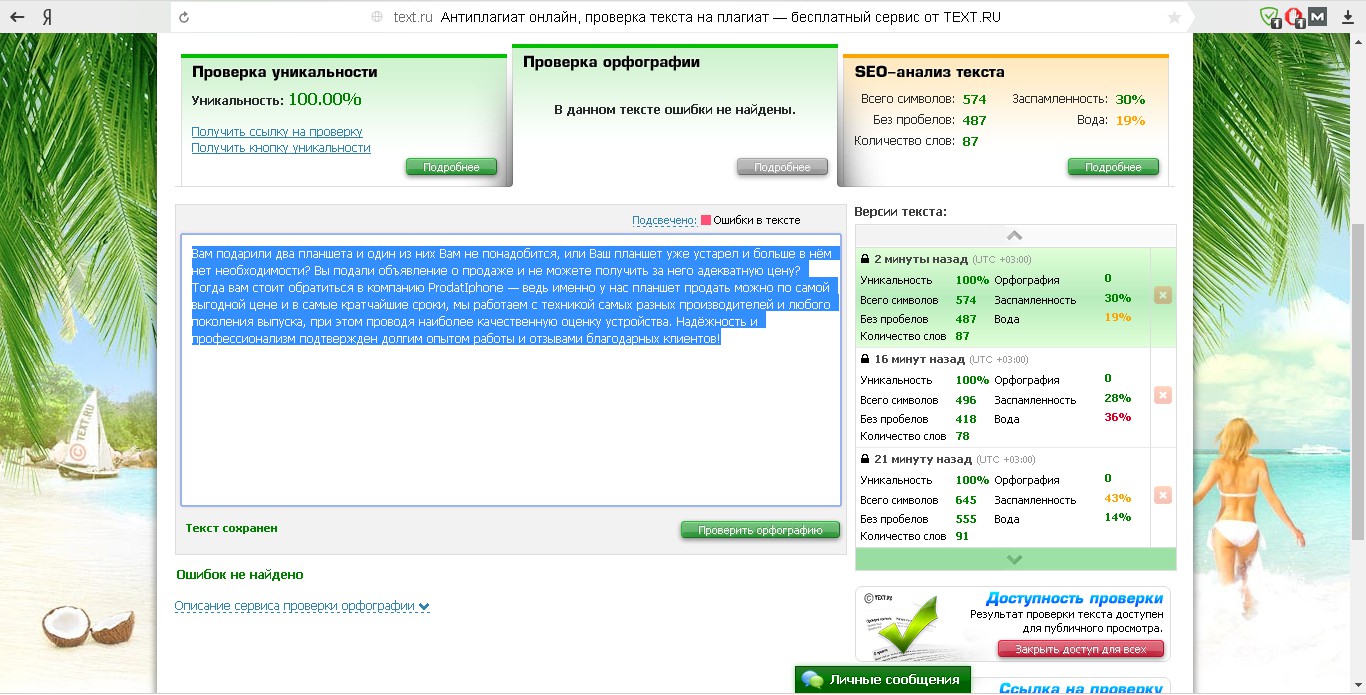Delete the version from 21 minutes ago
Viewport: 1366px width, 695px height.
click(x=1163, y=495)
